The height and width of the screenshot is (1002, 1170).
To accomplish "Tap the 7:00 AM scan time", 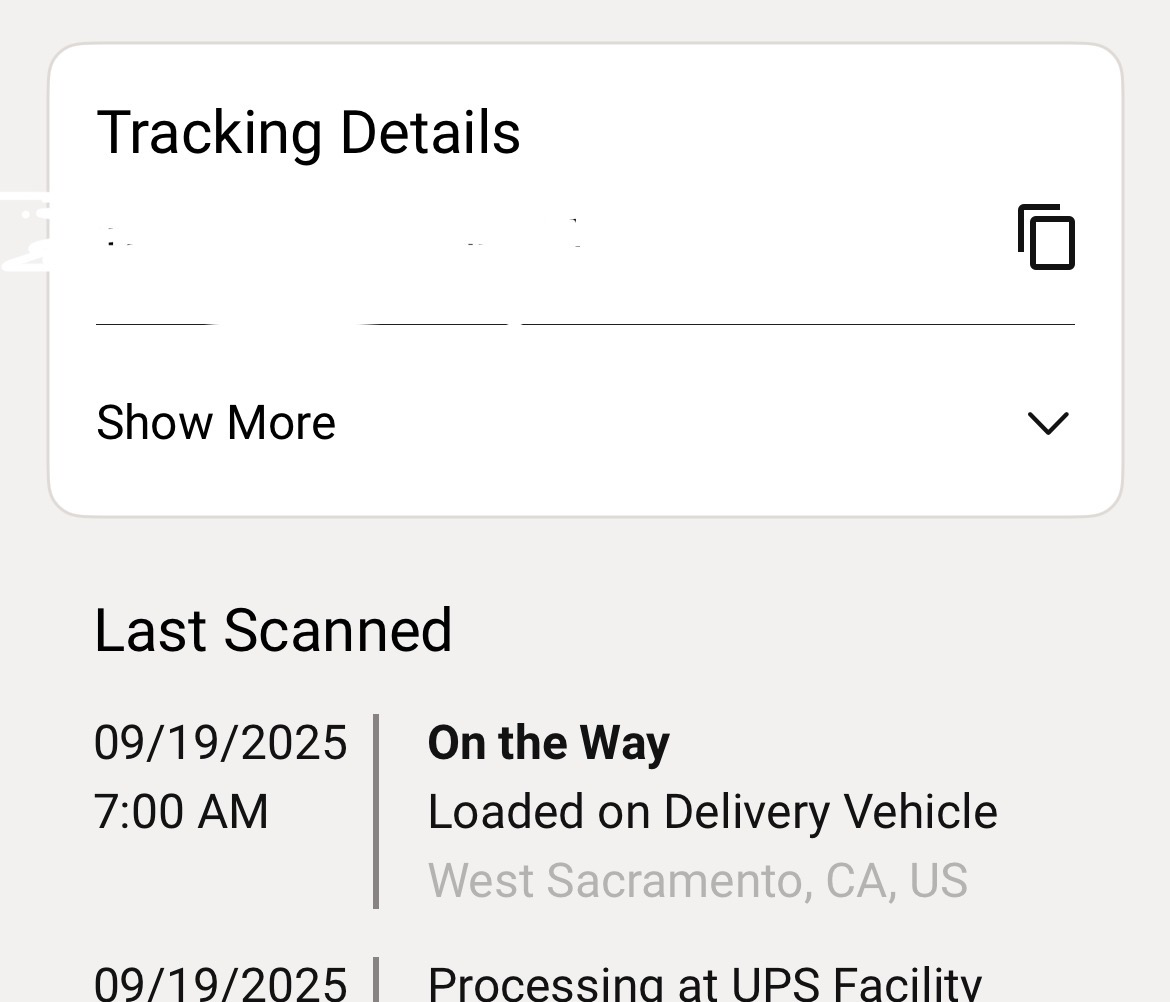I will pos(181,811).
